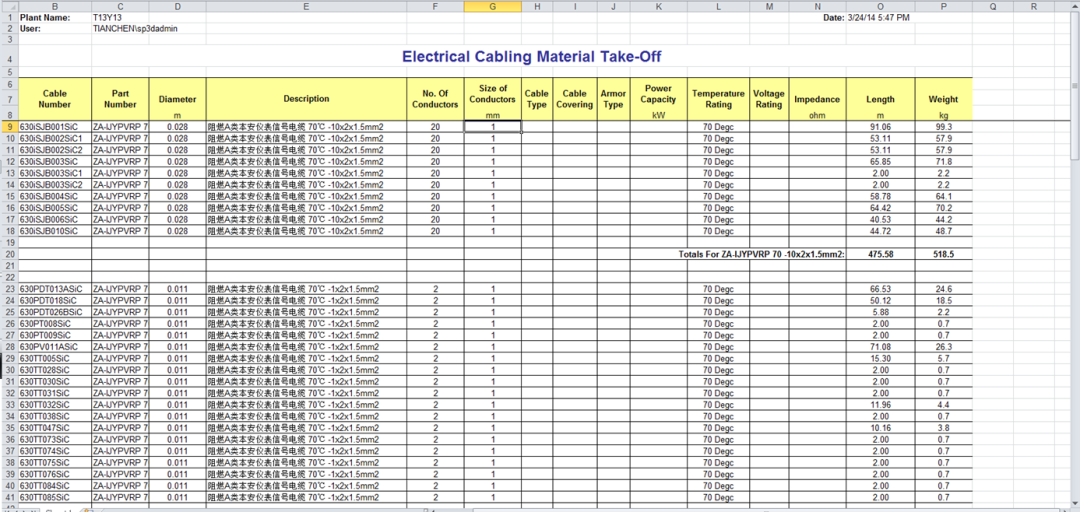1080x512 pixels.
Task: Click cable number '630iSJB002SiC2'
Action: (50, 150)
